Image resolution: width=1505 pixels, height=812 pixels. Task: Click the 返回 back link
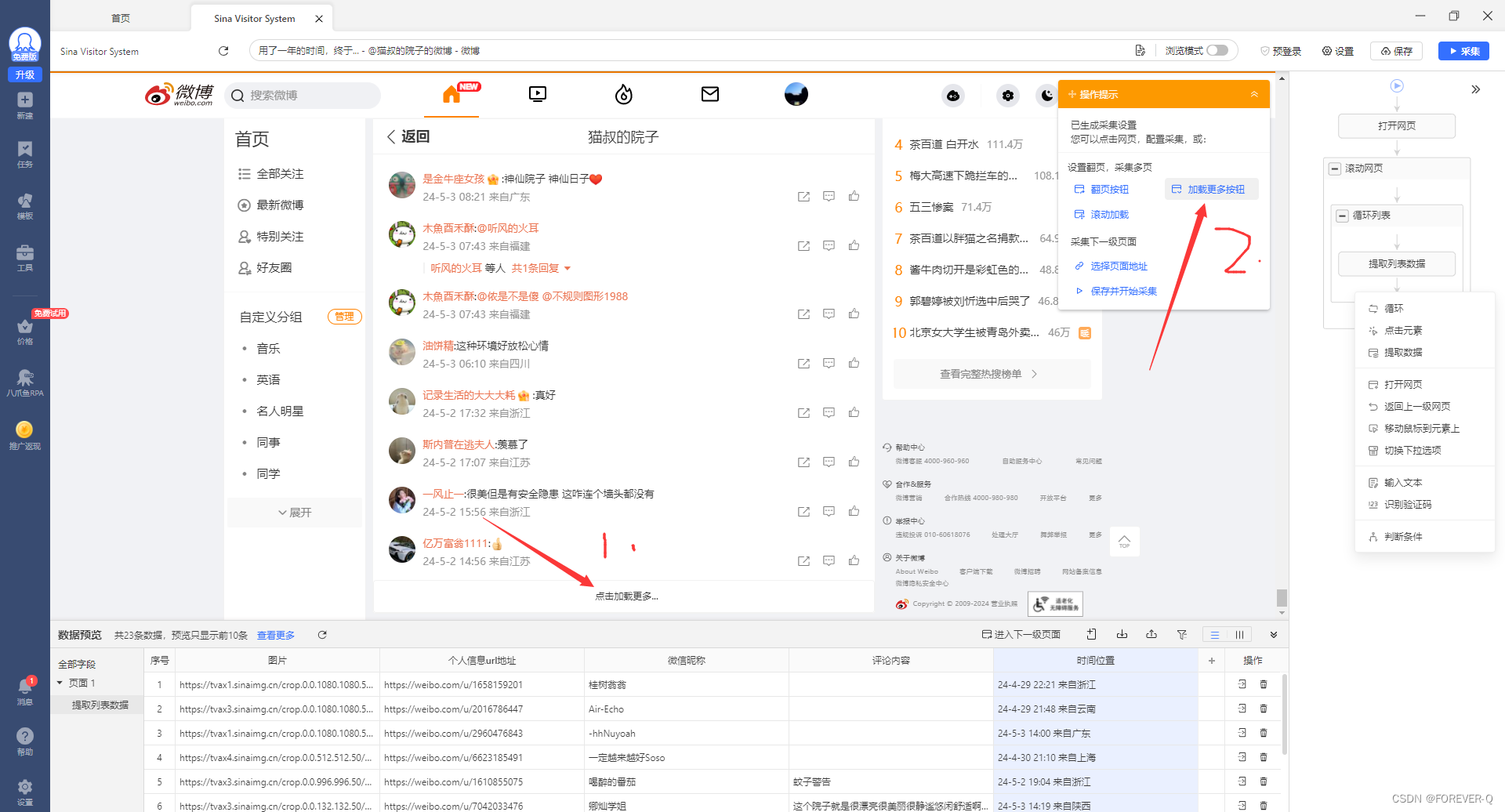tap(408, 136)
